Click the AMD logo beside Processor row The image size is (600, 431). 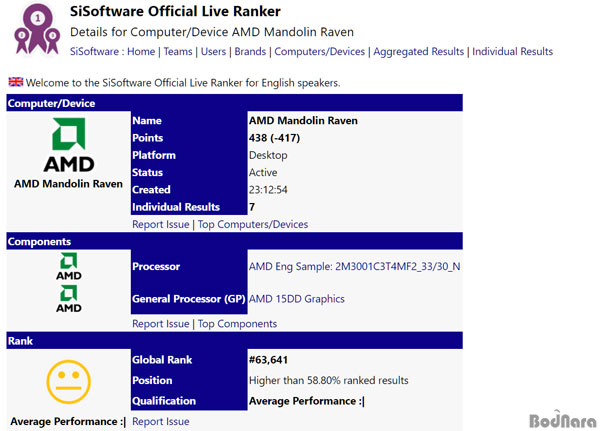tap(68, 266)
